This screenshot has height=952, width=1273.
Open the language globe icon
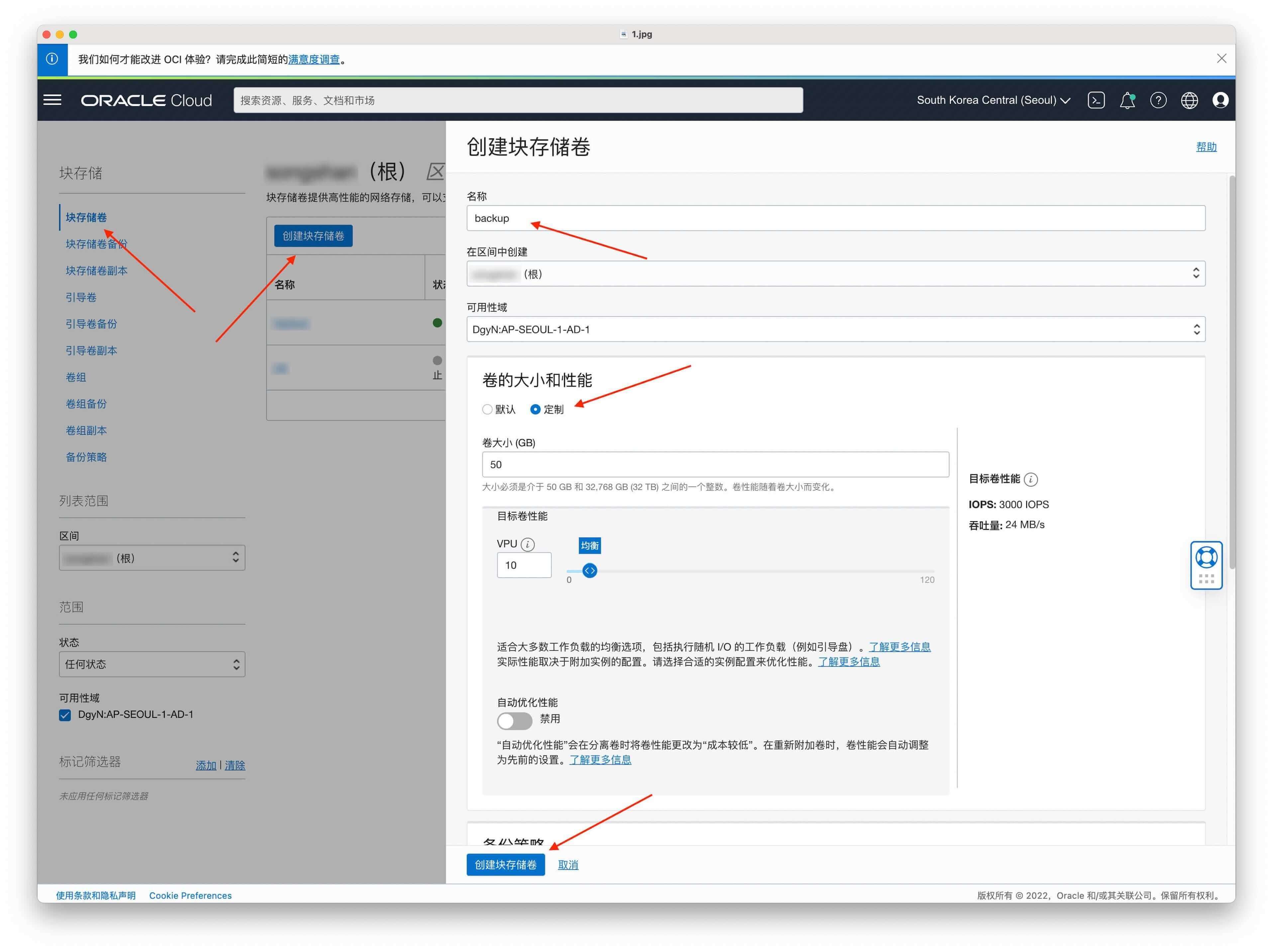tap(1189, 100)
